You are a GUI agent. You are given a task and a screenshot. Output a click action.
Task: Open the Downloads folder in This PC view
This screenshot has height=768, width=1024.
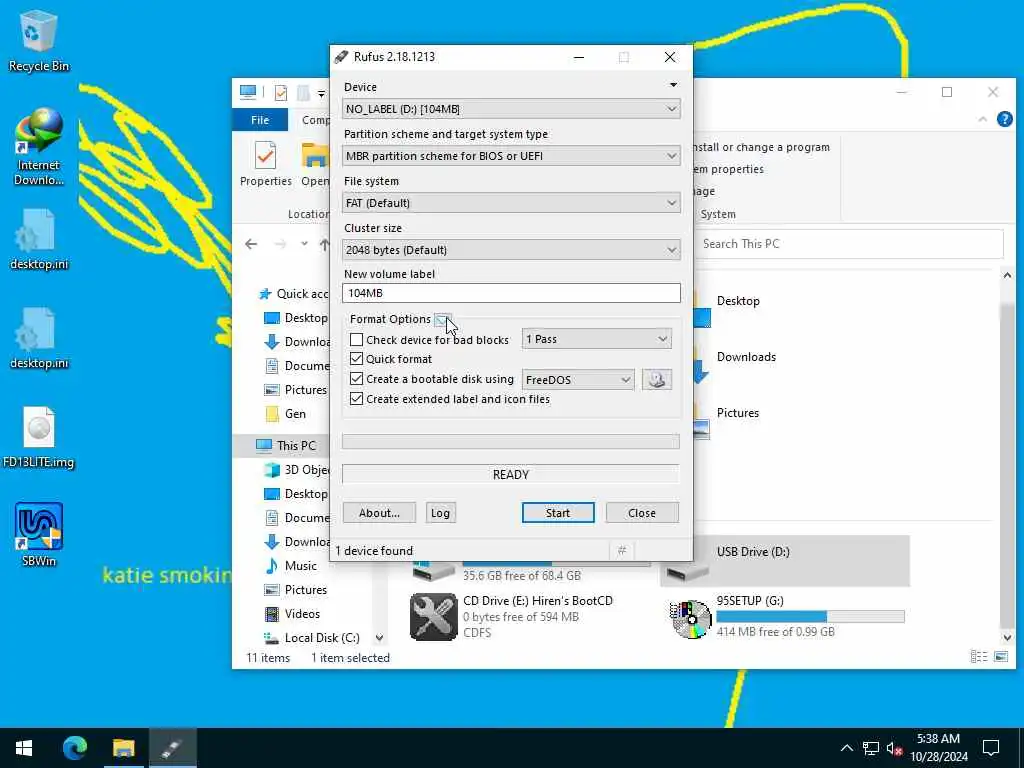746,357
